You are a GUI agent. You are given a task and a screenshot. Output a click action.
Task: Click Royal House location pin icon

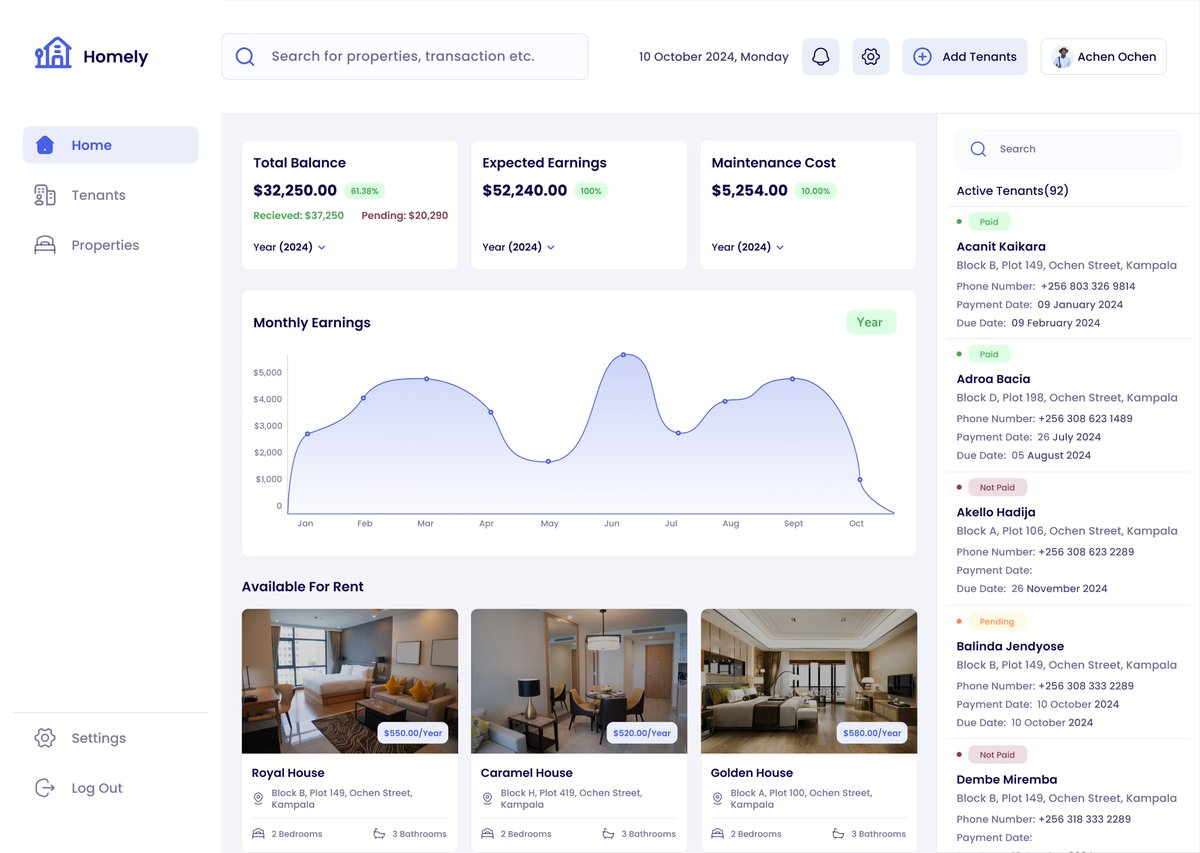coord(258,799)
